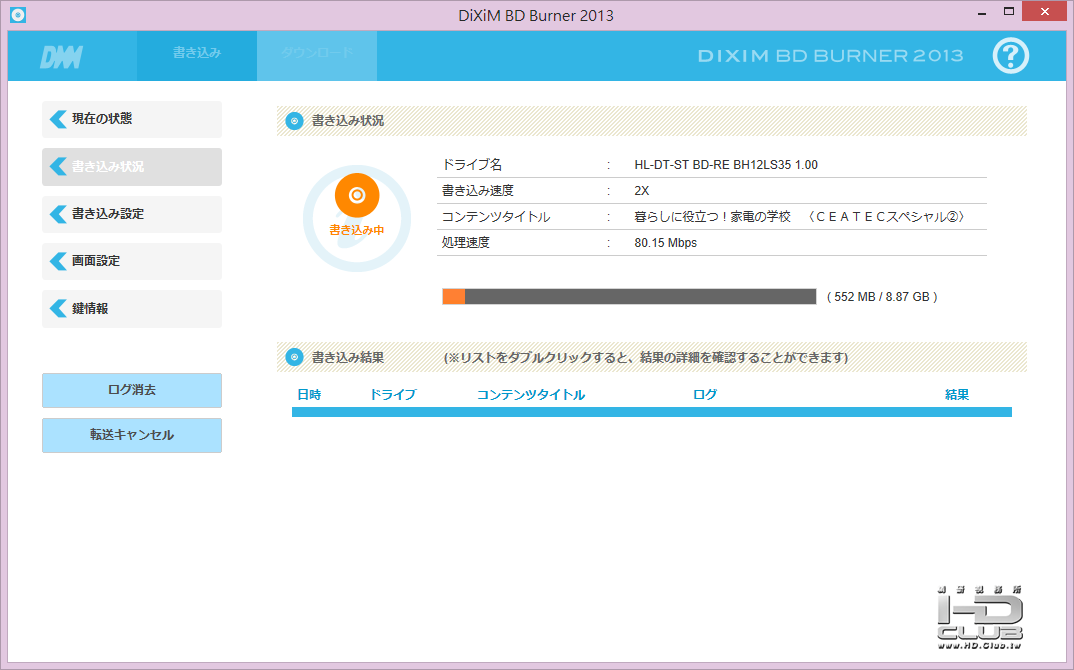Select 書き込み状況 in the sidebar

[132, 166]
